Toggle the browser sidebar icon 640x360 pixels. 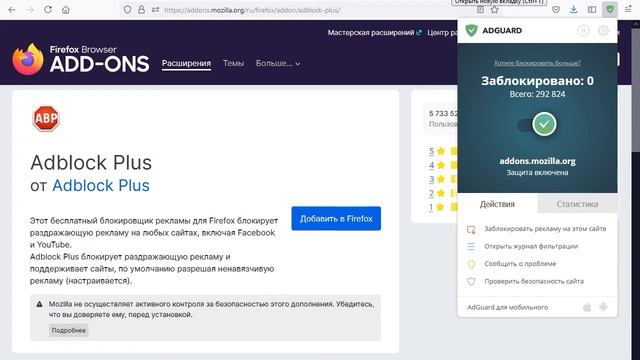tap(592, 9)
